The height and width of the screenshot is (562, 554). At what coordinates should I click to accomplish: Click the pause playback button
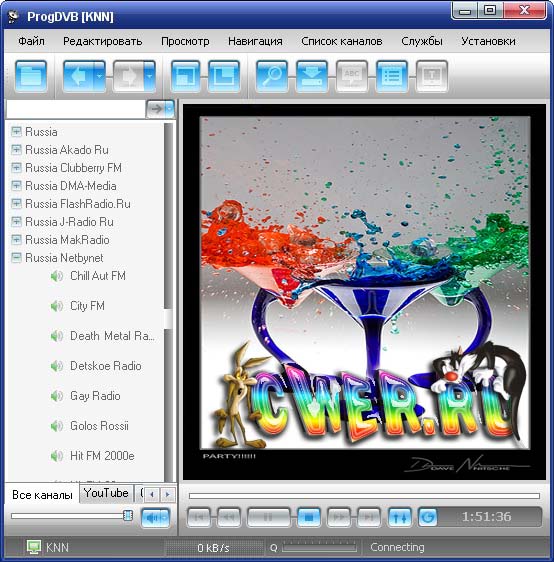pos(268,517)
